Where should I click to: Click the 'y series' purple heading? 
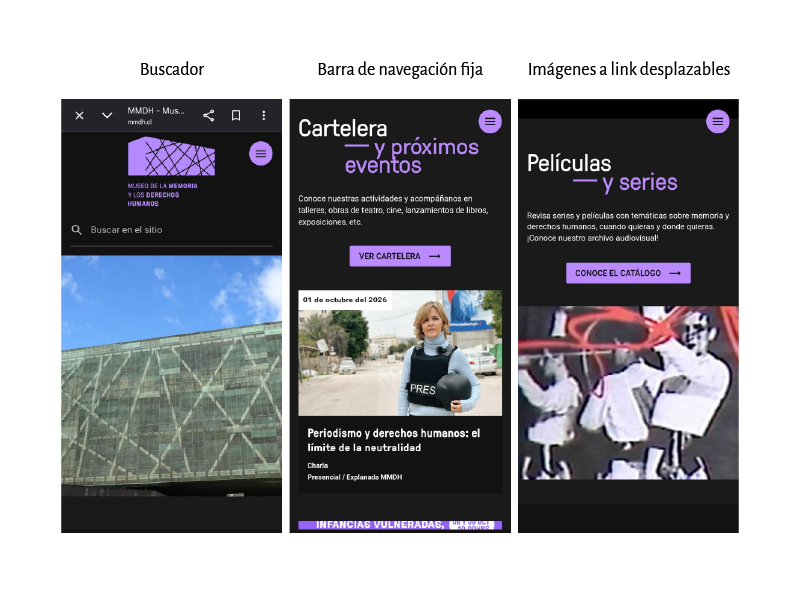626,183
